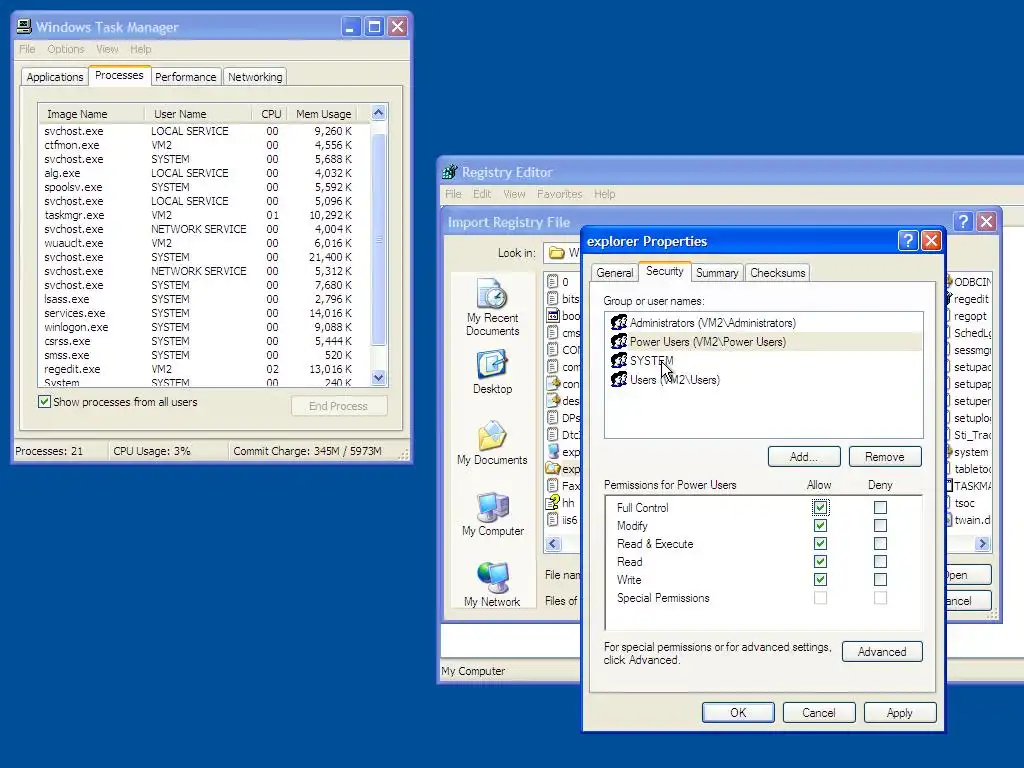Click Add... button for group names
The image size is (1024, 768).
pyautogui.click(x=804, y=456)
